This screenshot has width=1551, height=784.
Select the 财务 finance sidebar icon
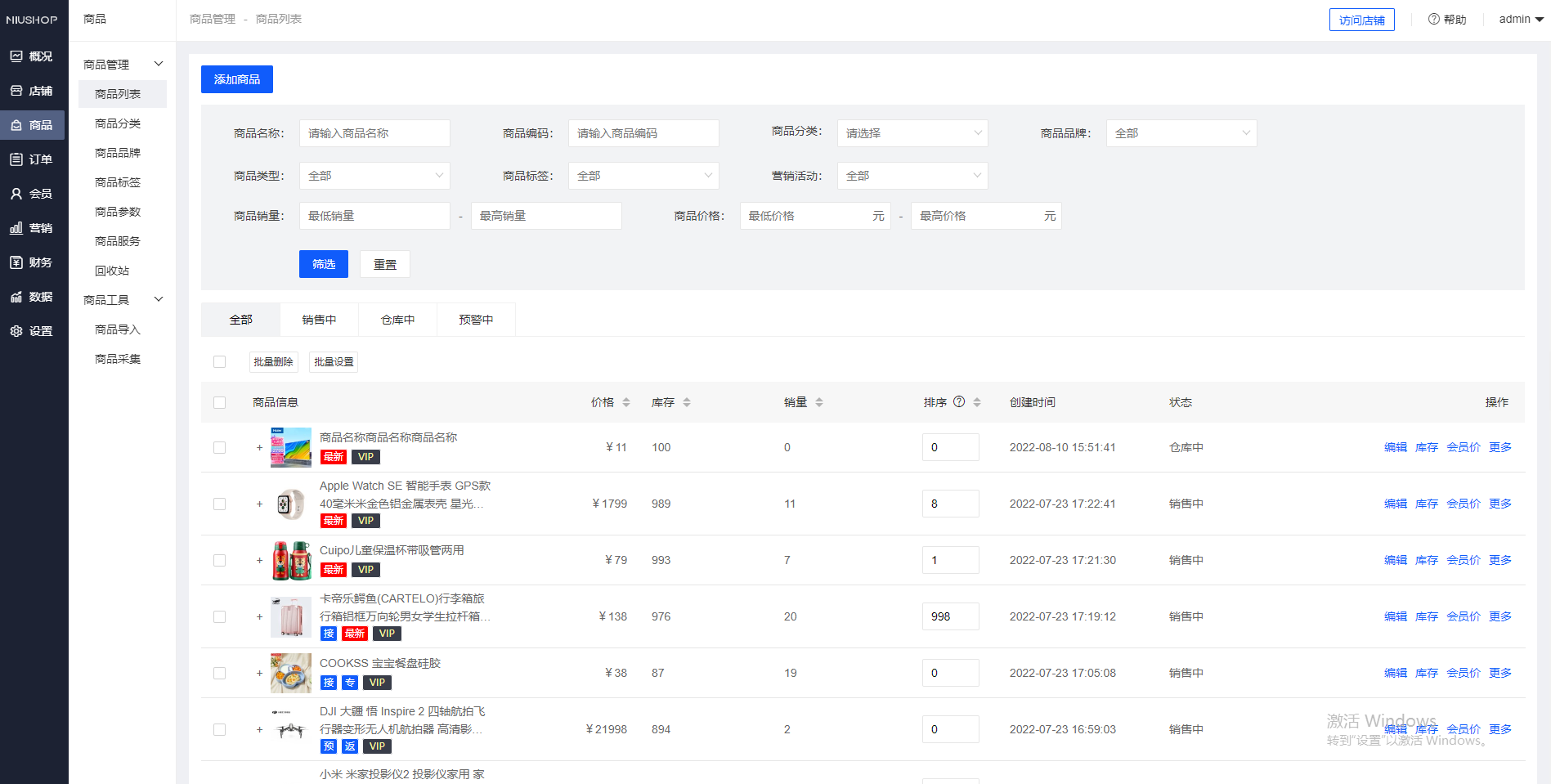(33, 262)
